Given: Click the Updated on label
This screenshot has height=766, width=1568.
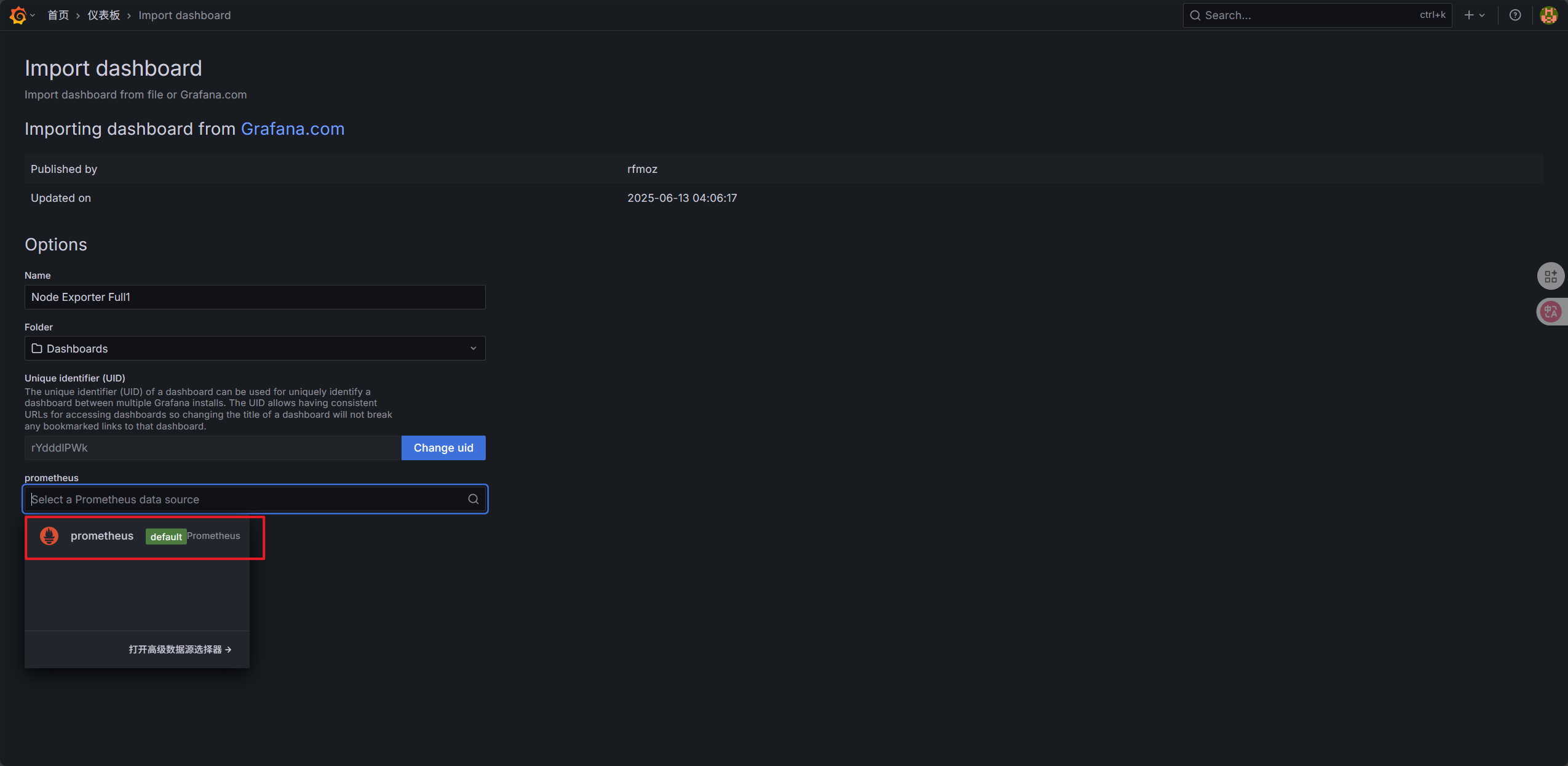Looking at the screenshot, I should point(61,198).
